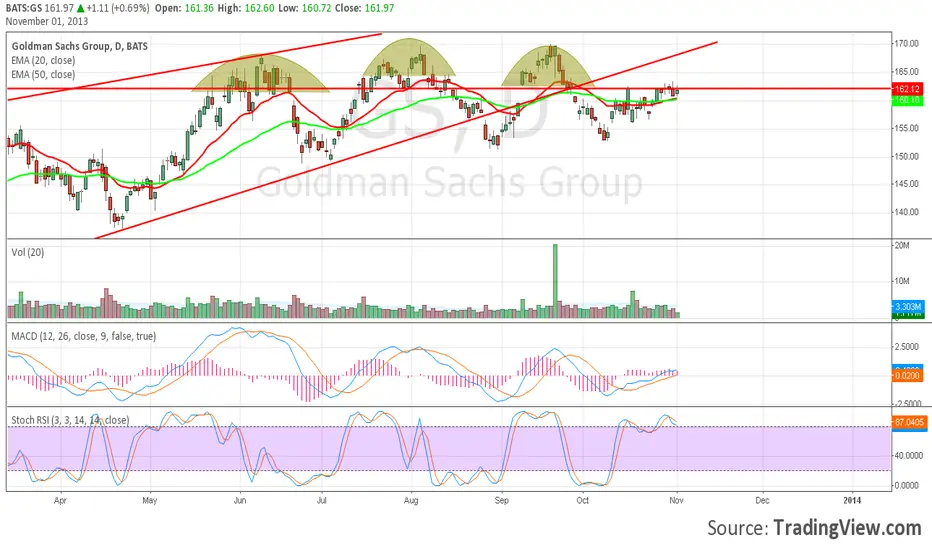Click the Apr label on the time axis
The height and width of the screenshot is (550, 932).
60,501
